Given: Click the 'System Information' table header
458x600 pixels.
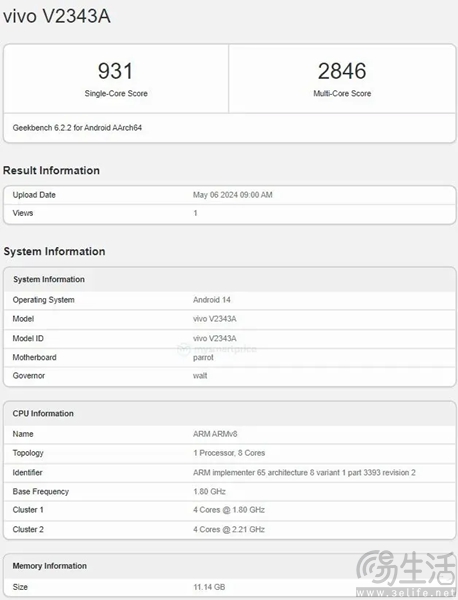Looking at the screenshot, I should (x=49, y=279).
